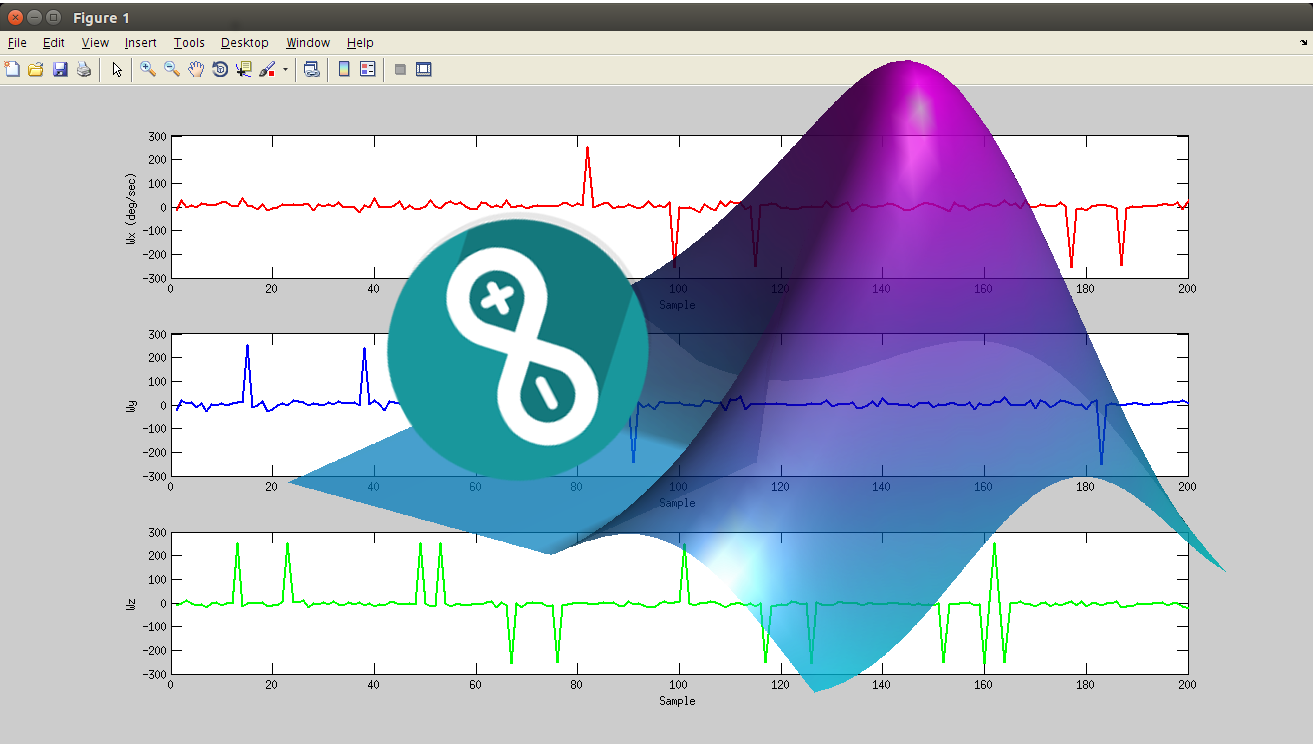Click the "Figure 1" window title
Screen dimensions: 1313x744
click(101, 17)
